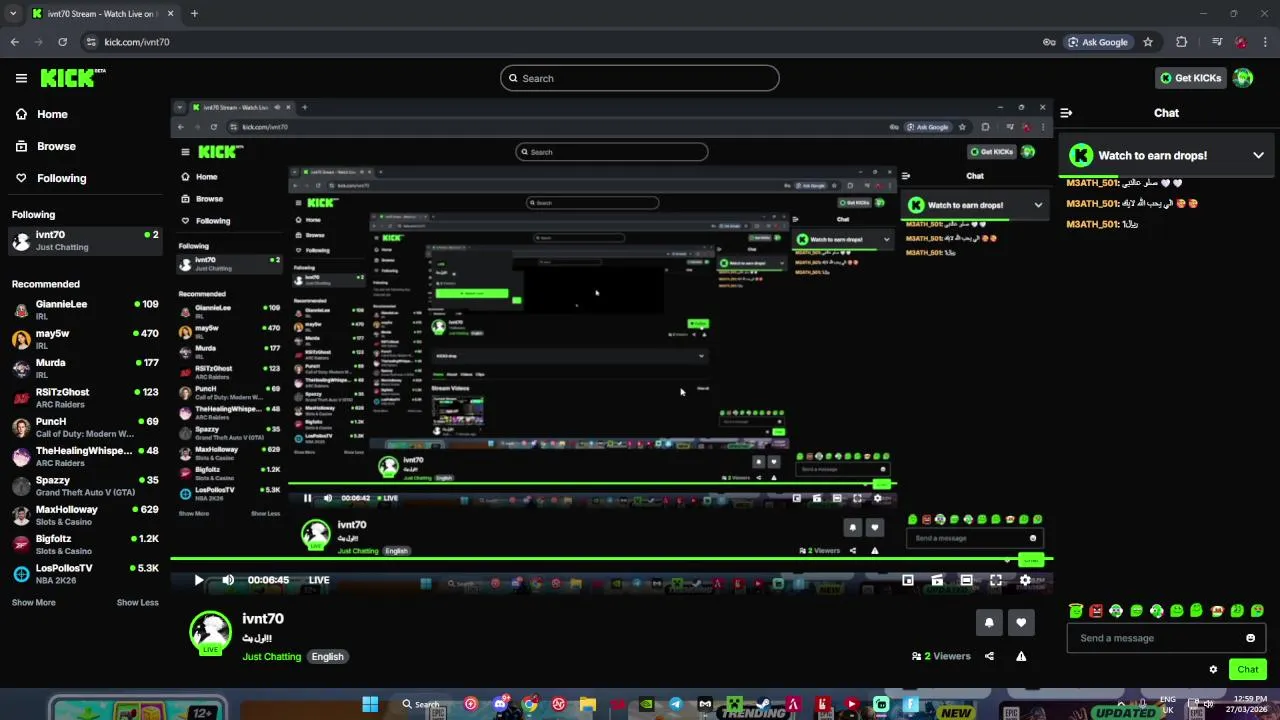1280x720 pixels.
Task: Click the 2 Viewers count
Action: 941,656
